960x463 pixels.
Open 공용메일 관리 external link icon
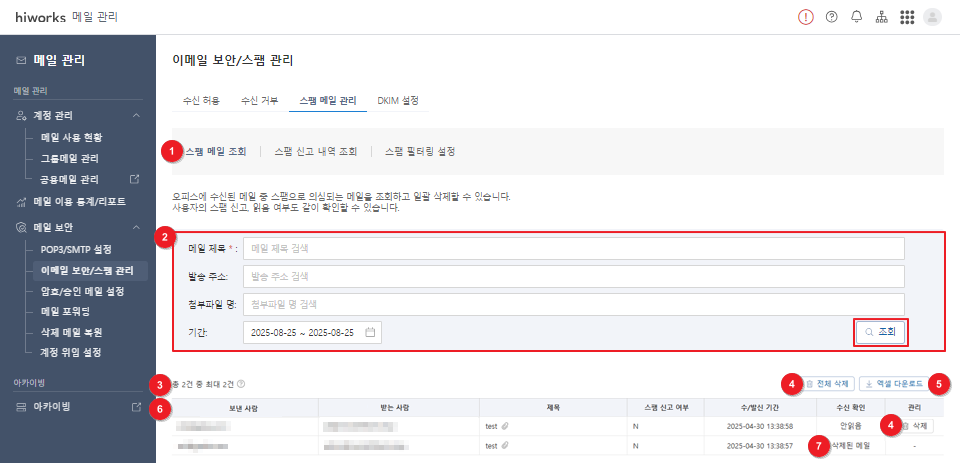(135, 179)
